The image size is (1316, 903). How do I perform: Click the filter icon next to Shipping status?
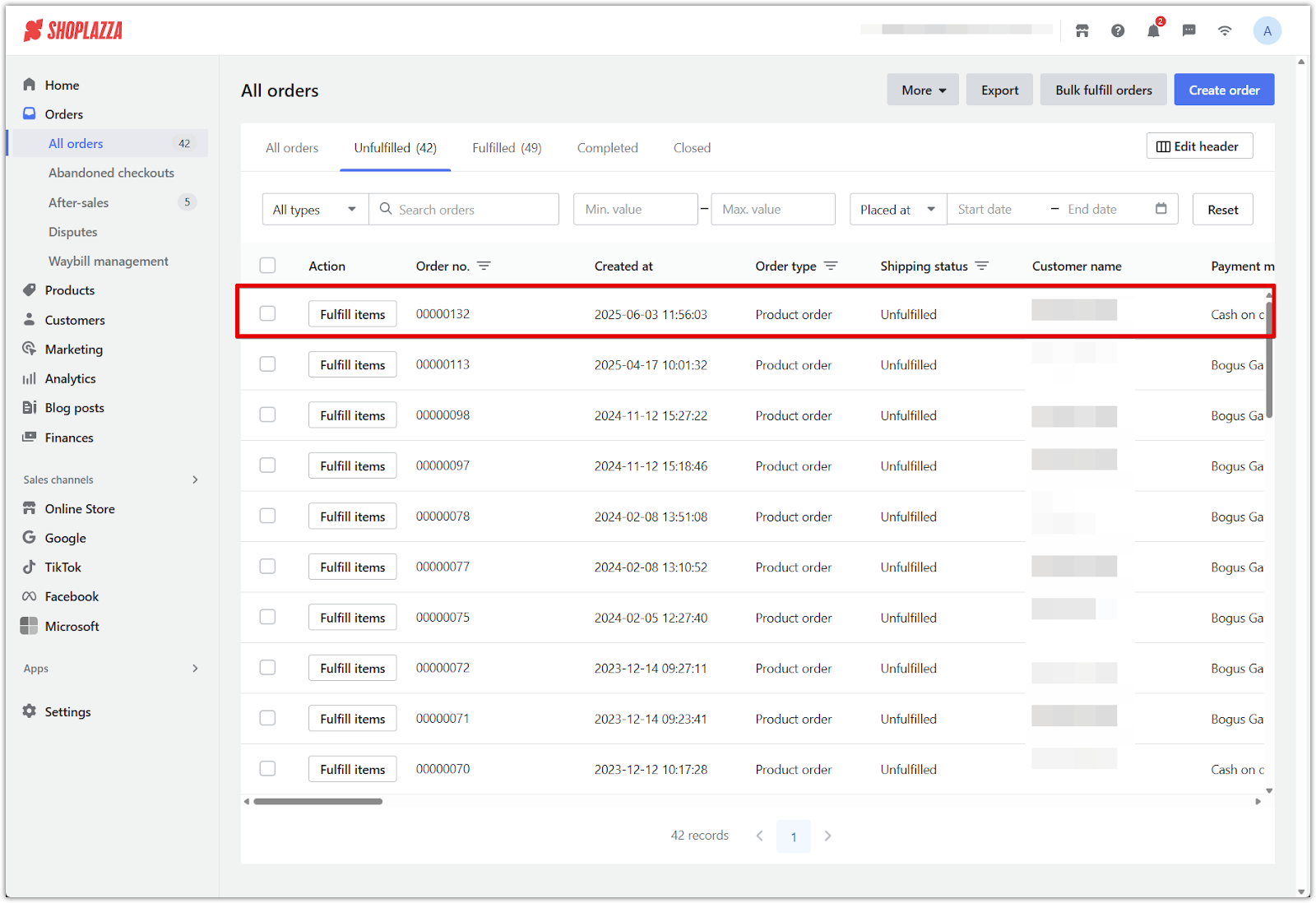(981, 266)
